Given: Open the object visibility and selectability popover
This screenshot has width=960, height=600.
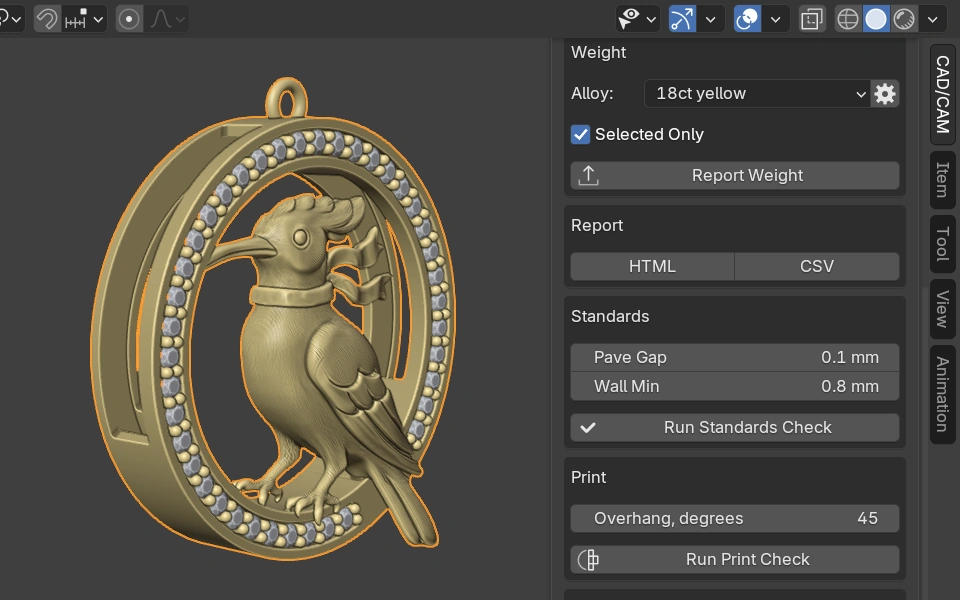Looking at the screenshot, I should tap(637, 19).
